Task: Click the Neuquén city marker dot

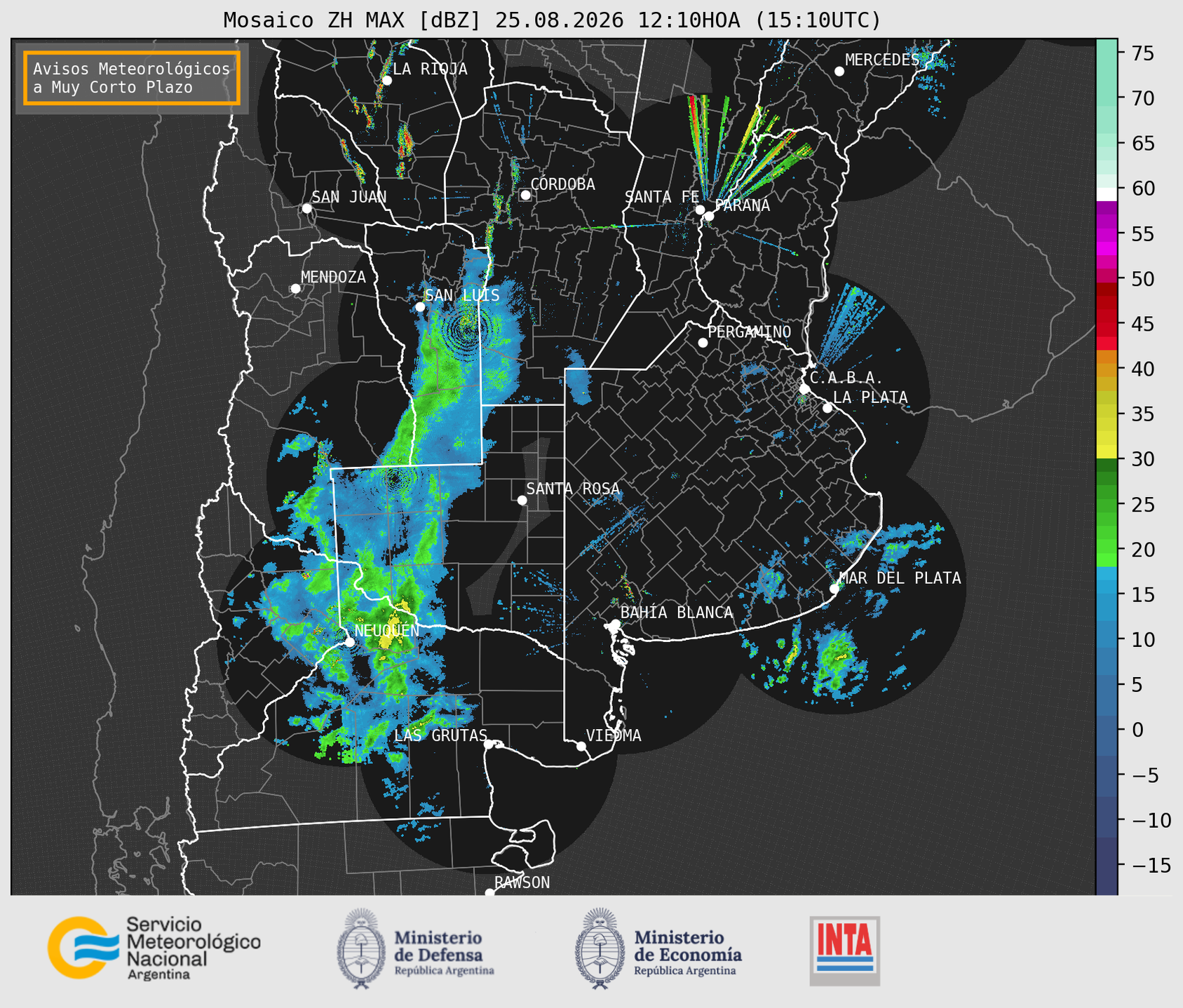Action: coord(349,642)
